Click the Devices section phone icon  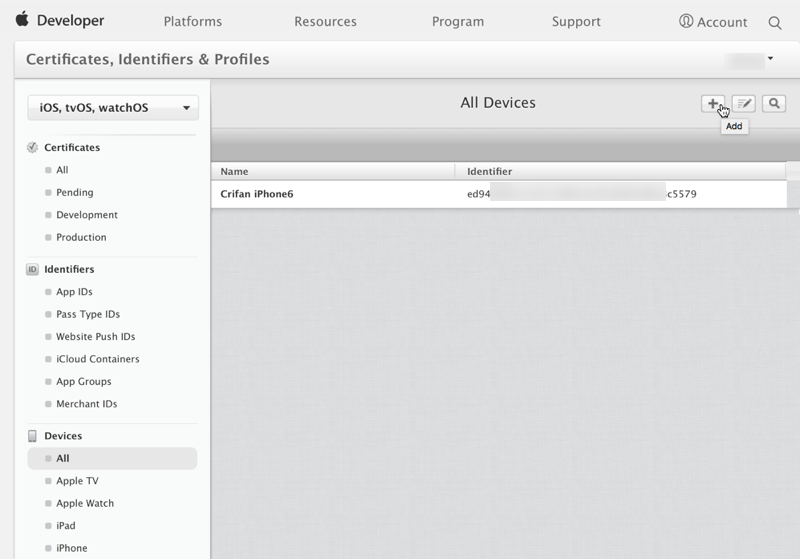pos(32,436)
